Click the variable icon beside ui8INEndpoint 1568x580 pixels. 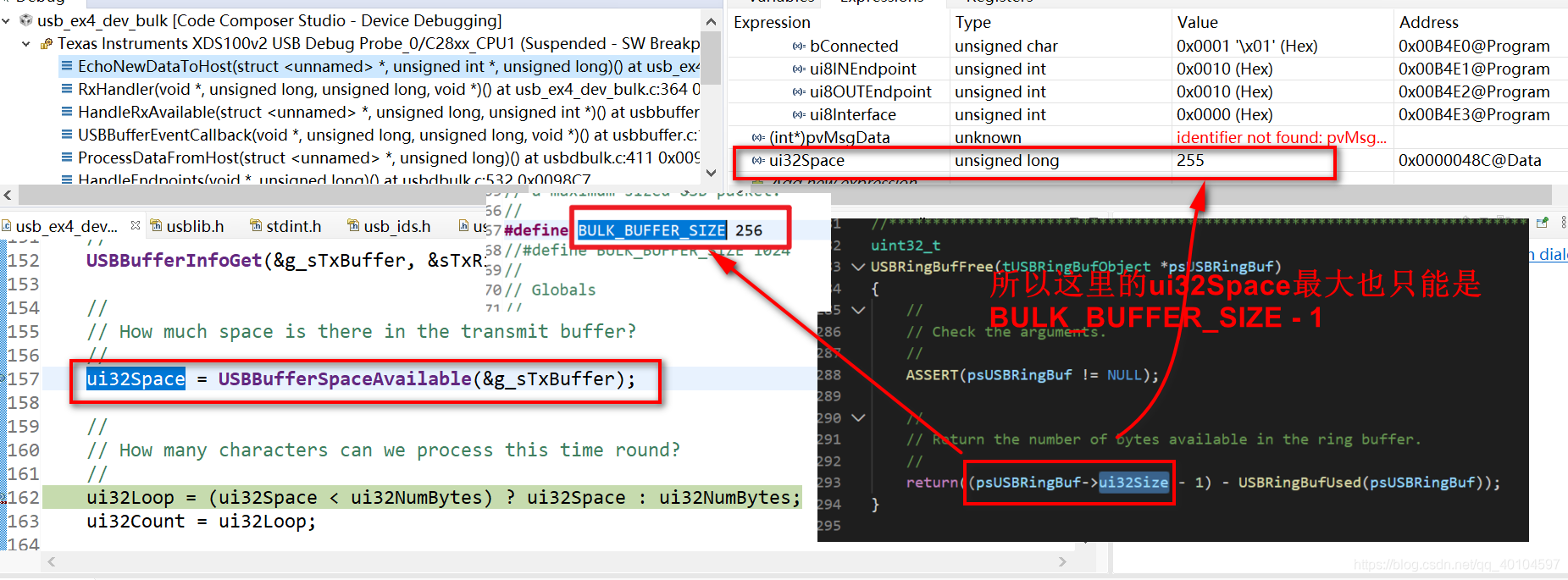click(799, 69)
